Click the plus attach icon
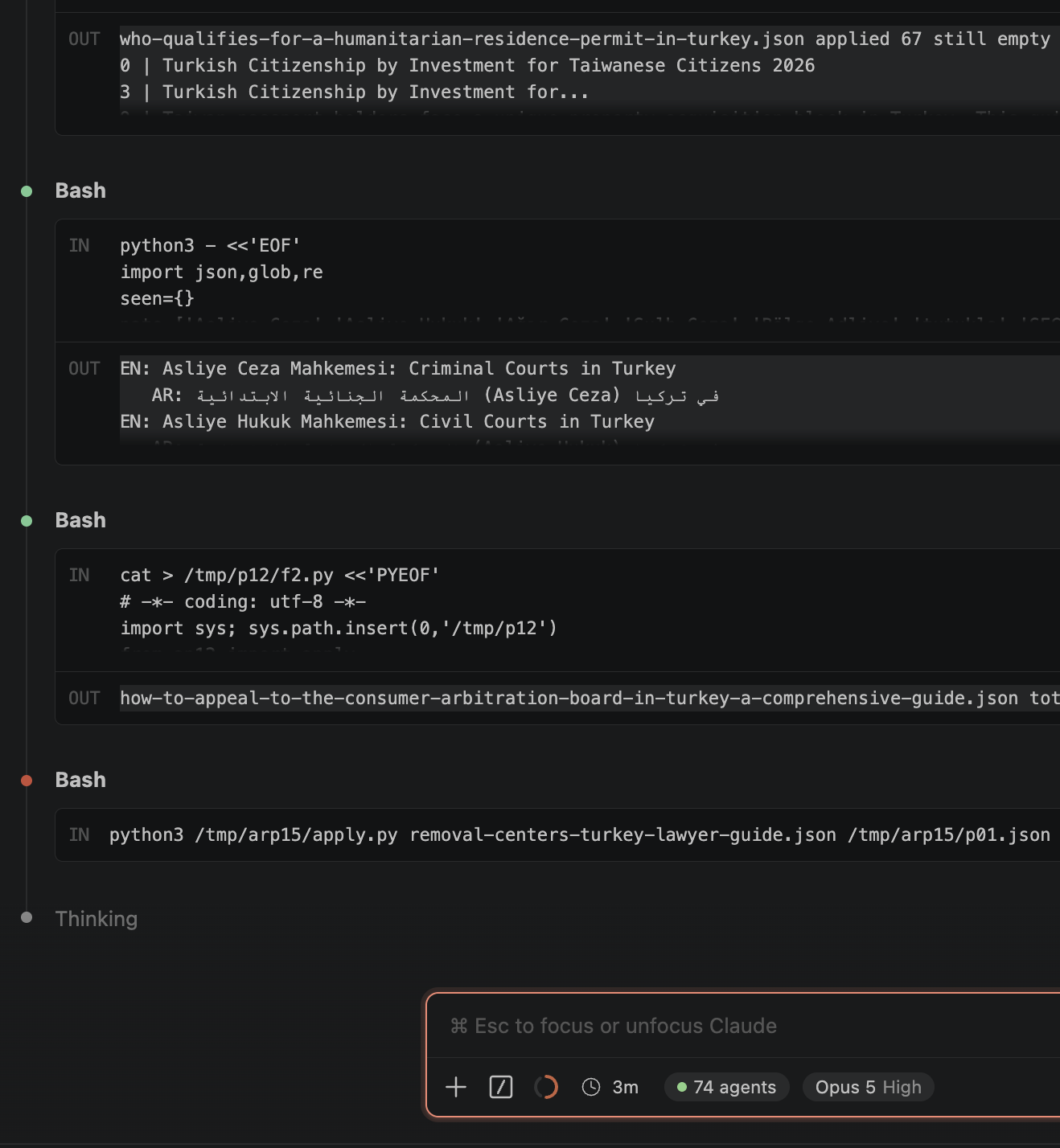Screen dimensions: 1060x1148 456,1087
